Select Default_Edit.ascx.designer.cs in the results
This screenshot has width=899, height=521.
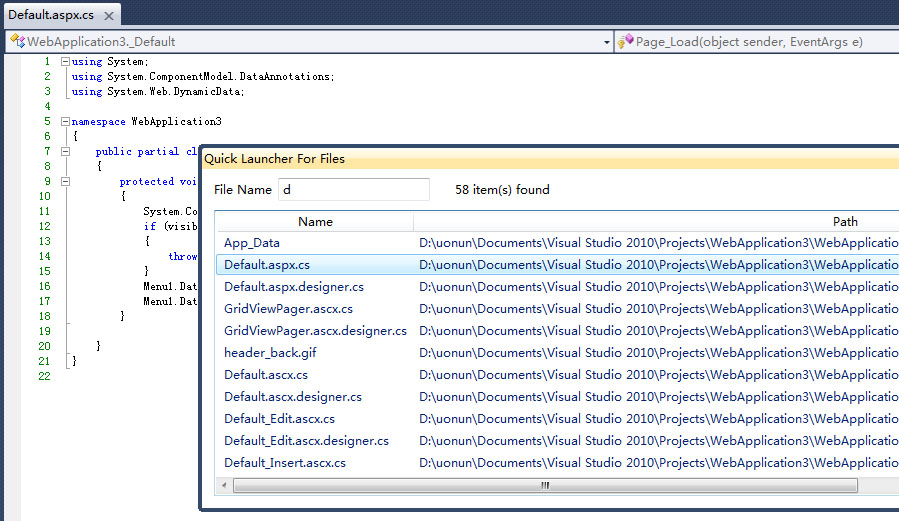(306, 441)
